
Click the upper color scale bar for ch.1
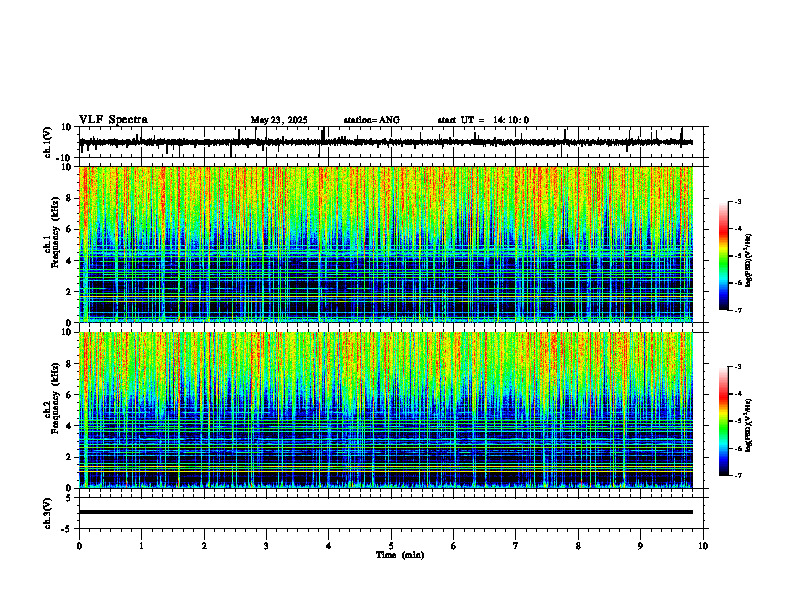tap(724, 256)
